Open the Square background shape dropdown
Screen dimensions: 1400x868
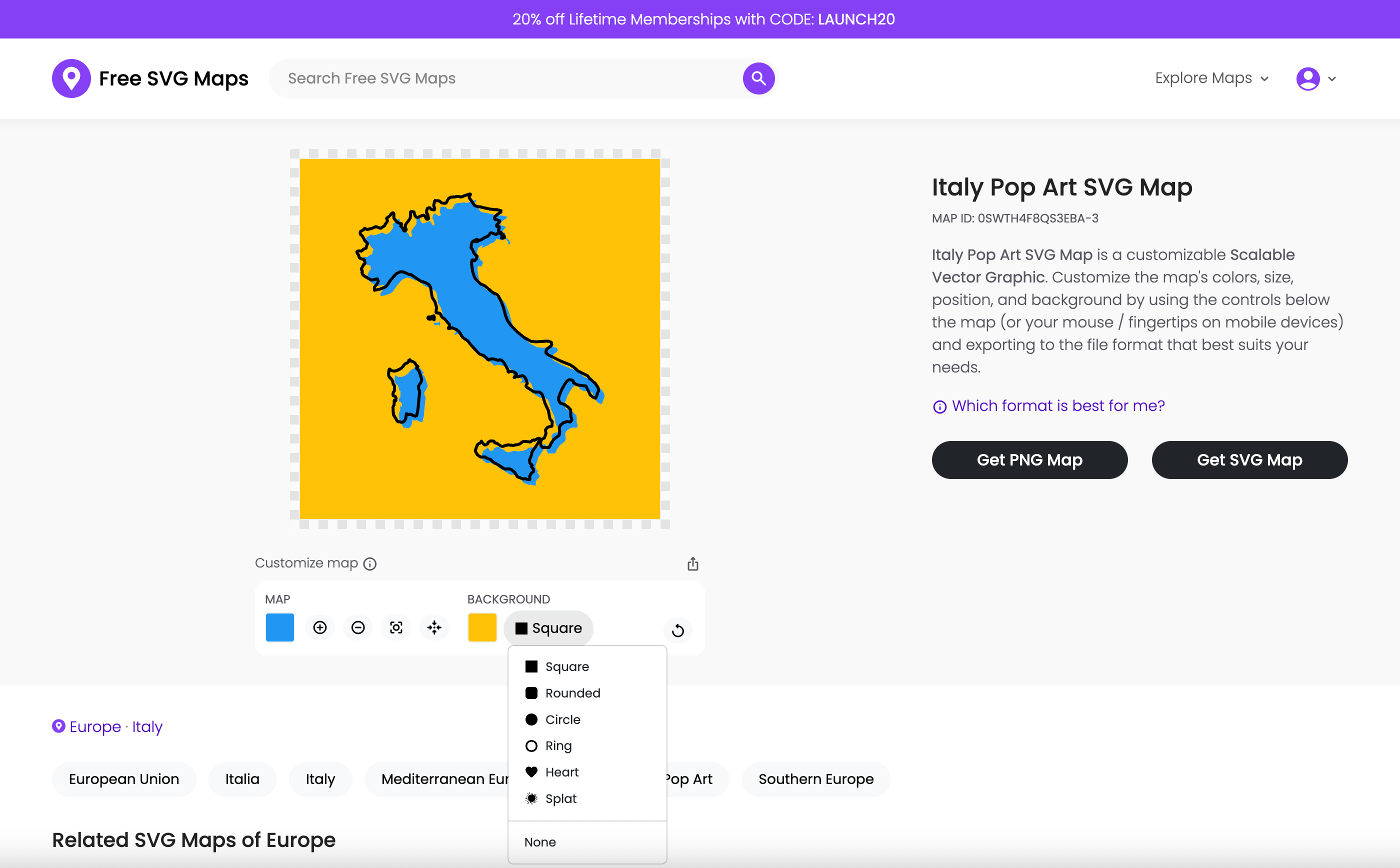(547, 628)
